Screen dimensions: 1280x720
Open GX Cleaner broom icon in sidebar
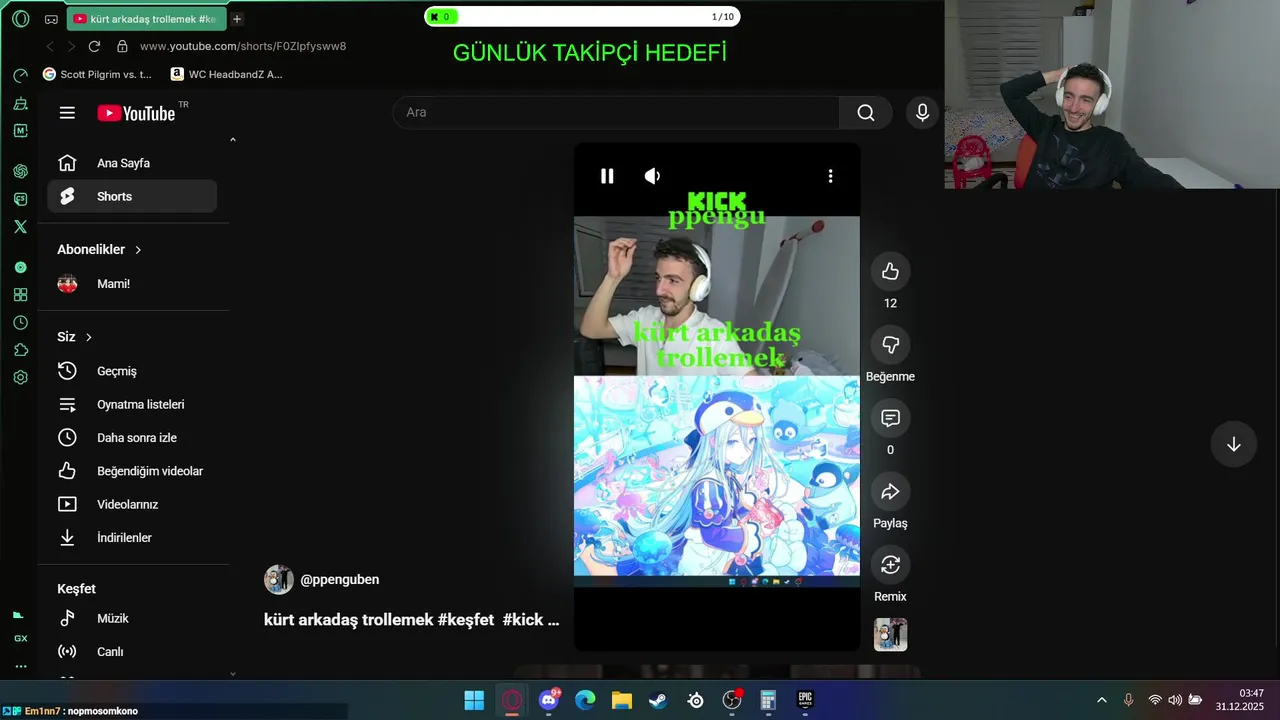(x=20, y=103)
